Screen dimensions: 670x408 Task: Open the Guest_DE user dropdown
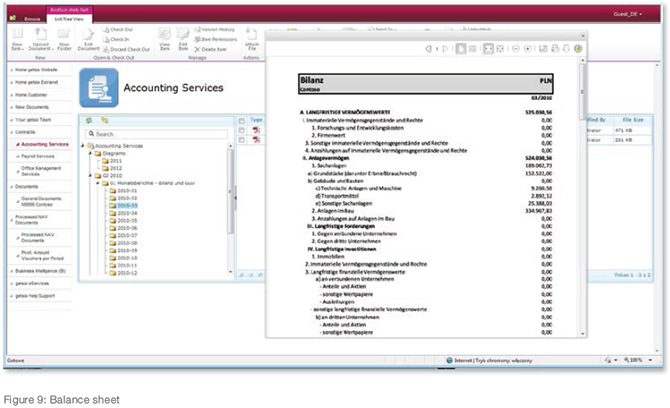click(x=628, y=14)
